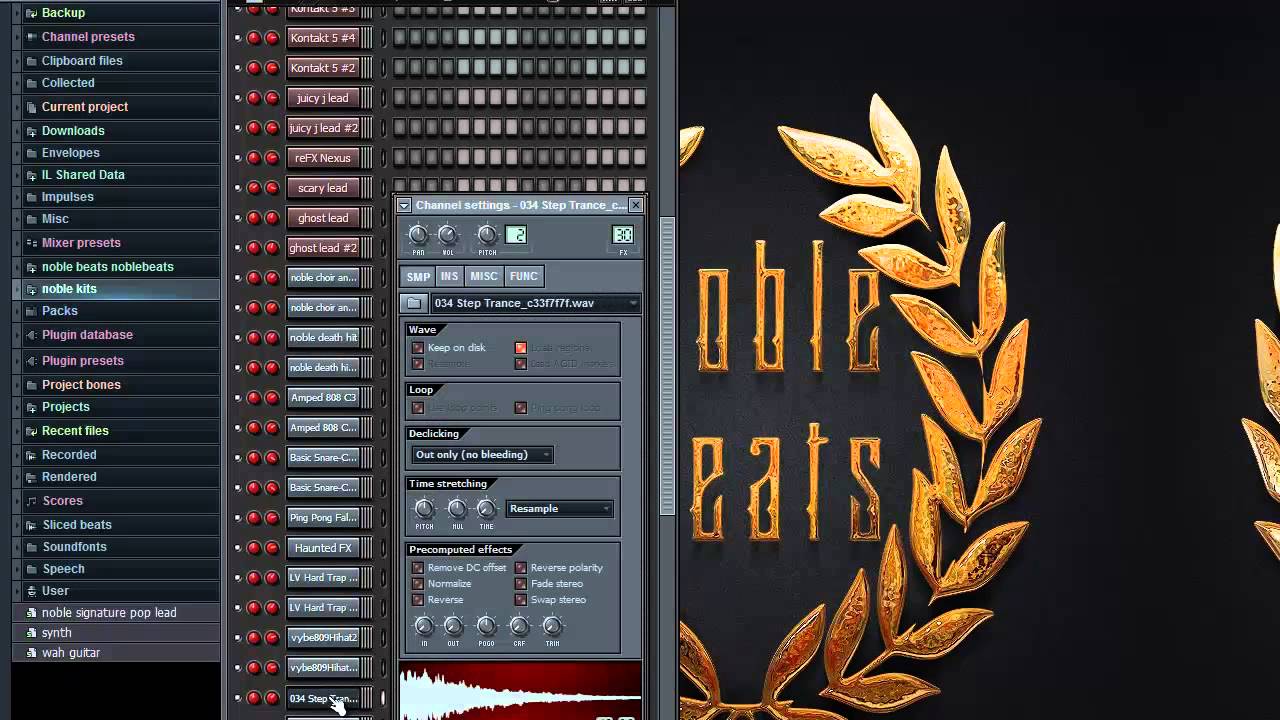This screenshot has height=720, width=1280.
Task: Click the Sliced beats icon in the browser
Action: pos(31,524)
